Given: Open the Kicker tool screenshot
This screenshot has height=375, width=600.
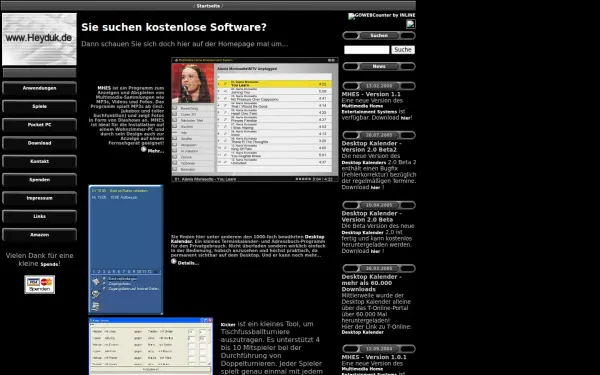Looking at the screenshot, I should pyautogui.click(x=151, y=346).
